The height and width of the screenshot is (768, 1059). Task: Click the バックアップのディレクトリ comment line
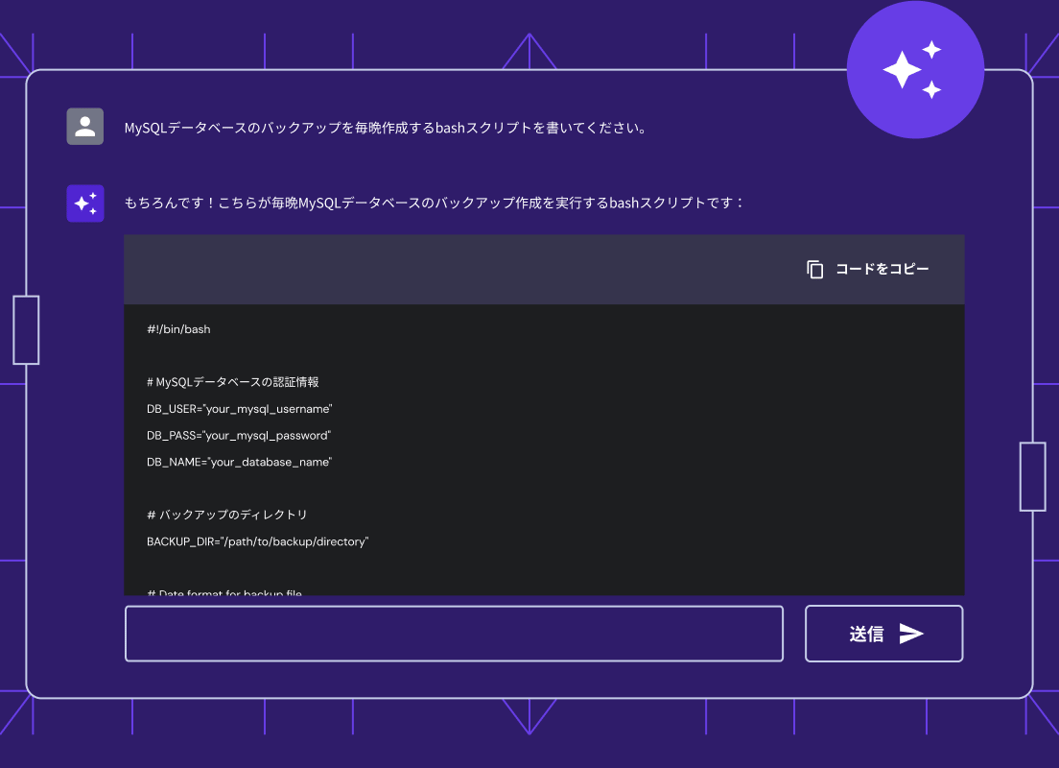(x=227, y=515)
